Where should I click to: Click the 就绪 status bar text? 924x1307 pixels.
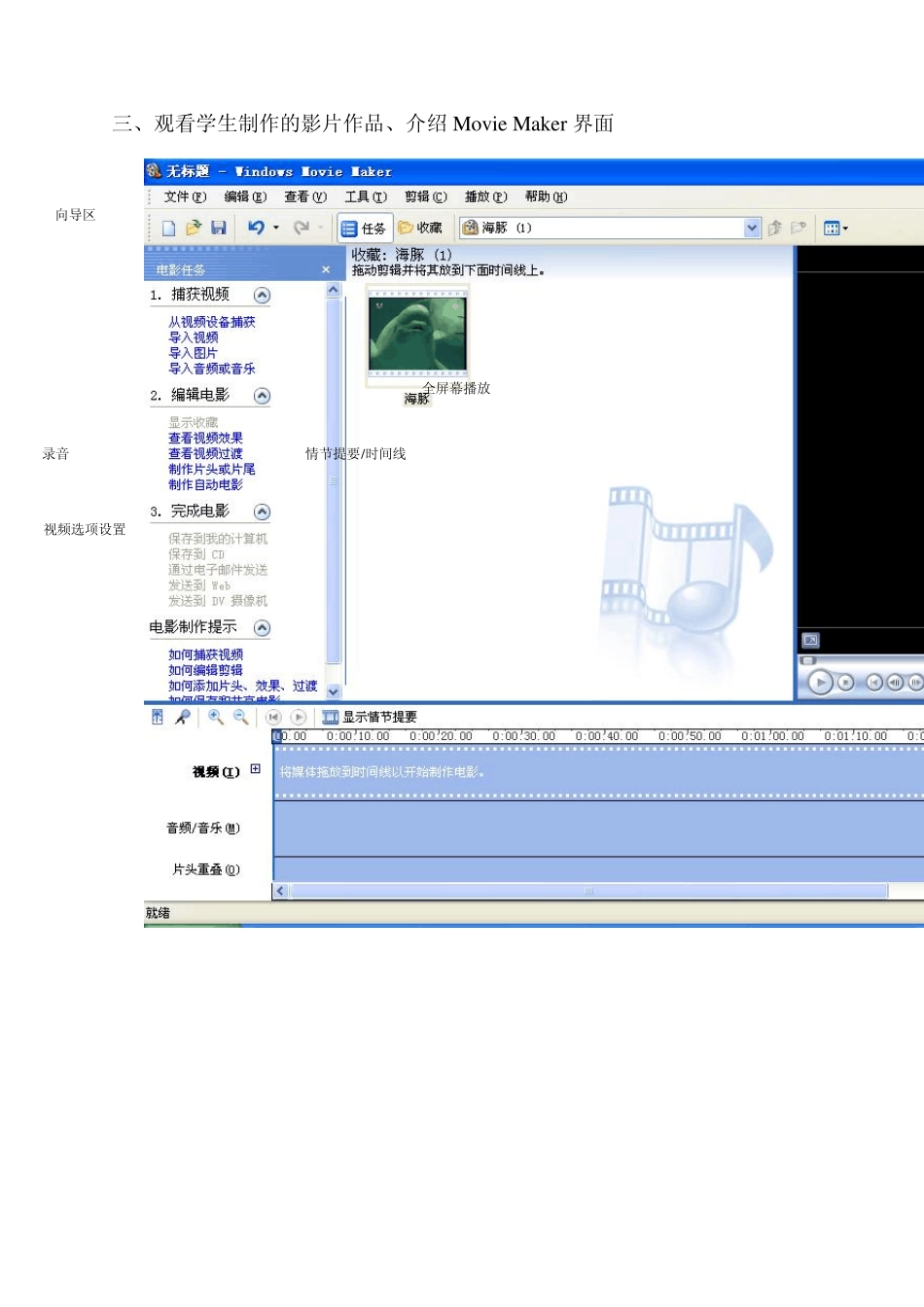tap(158, 913)
